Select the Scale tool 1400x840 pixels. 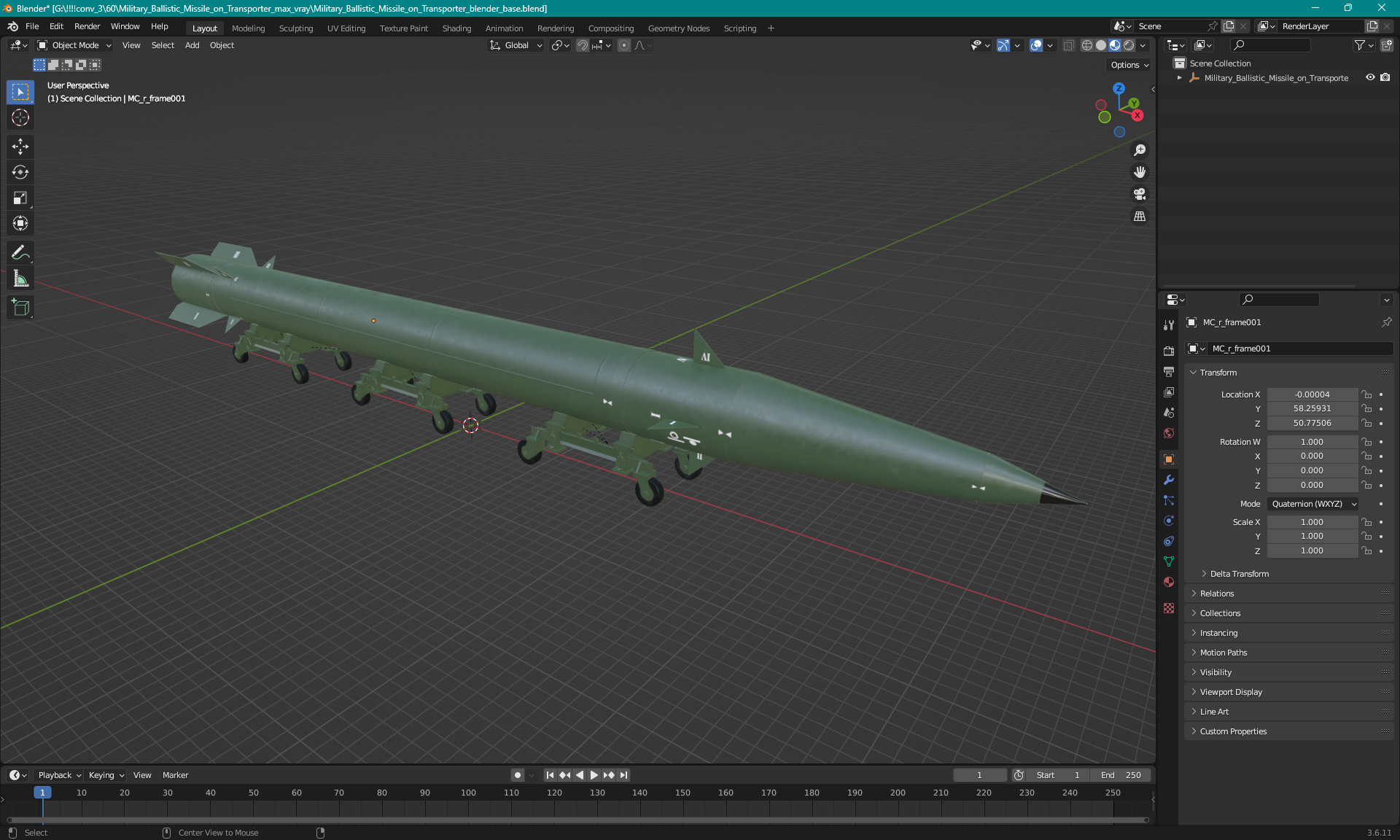[x=20, y=198]
